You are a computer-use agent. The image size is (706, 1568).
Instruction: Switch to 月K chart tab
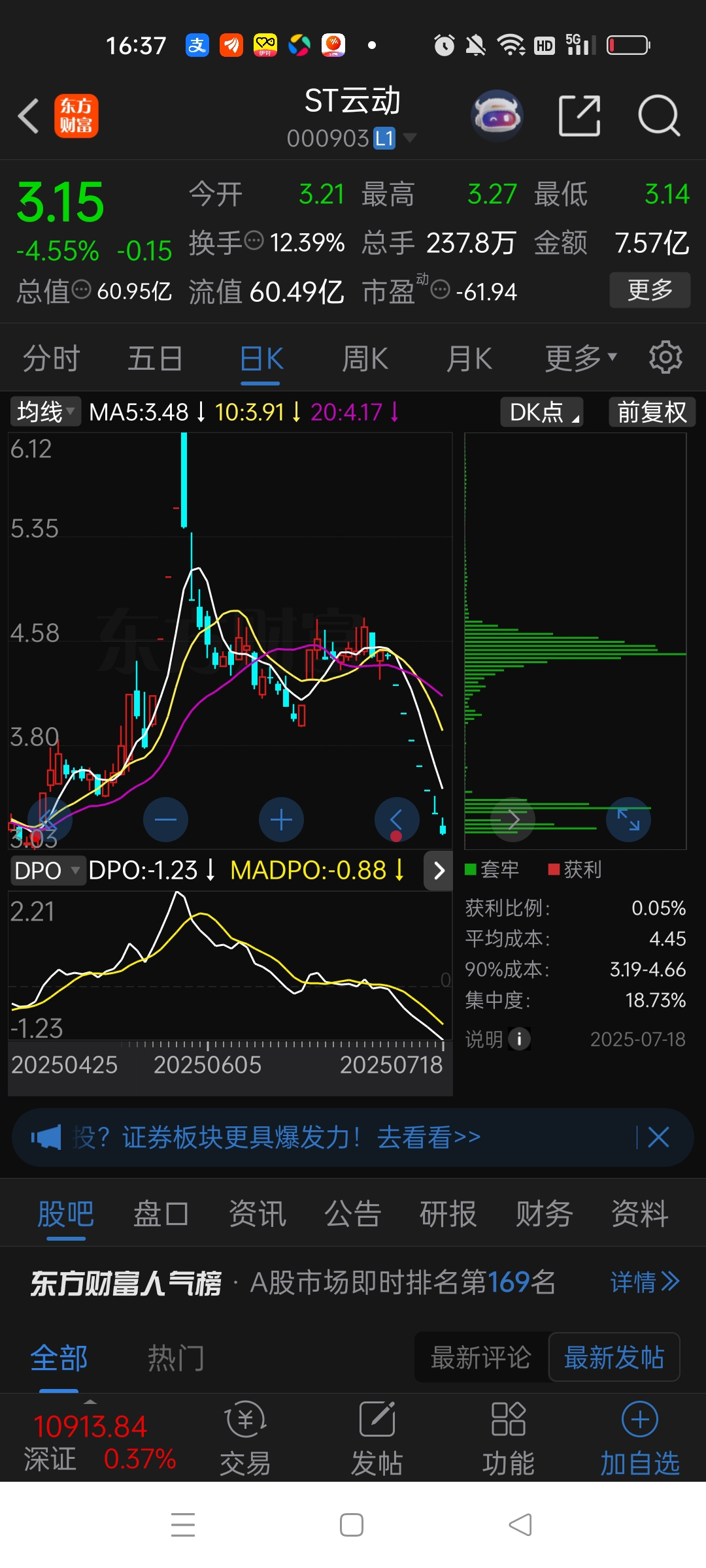click(469, 358)
